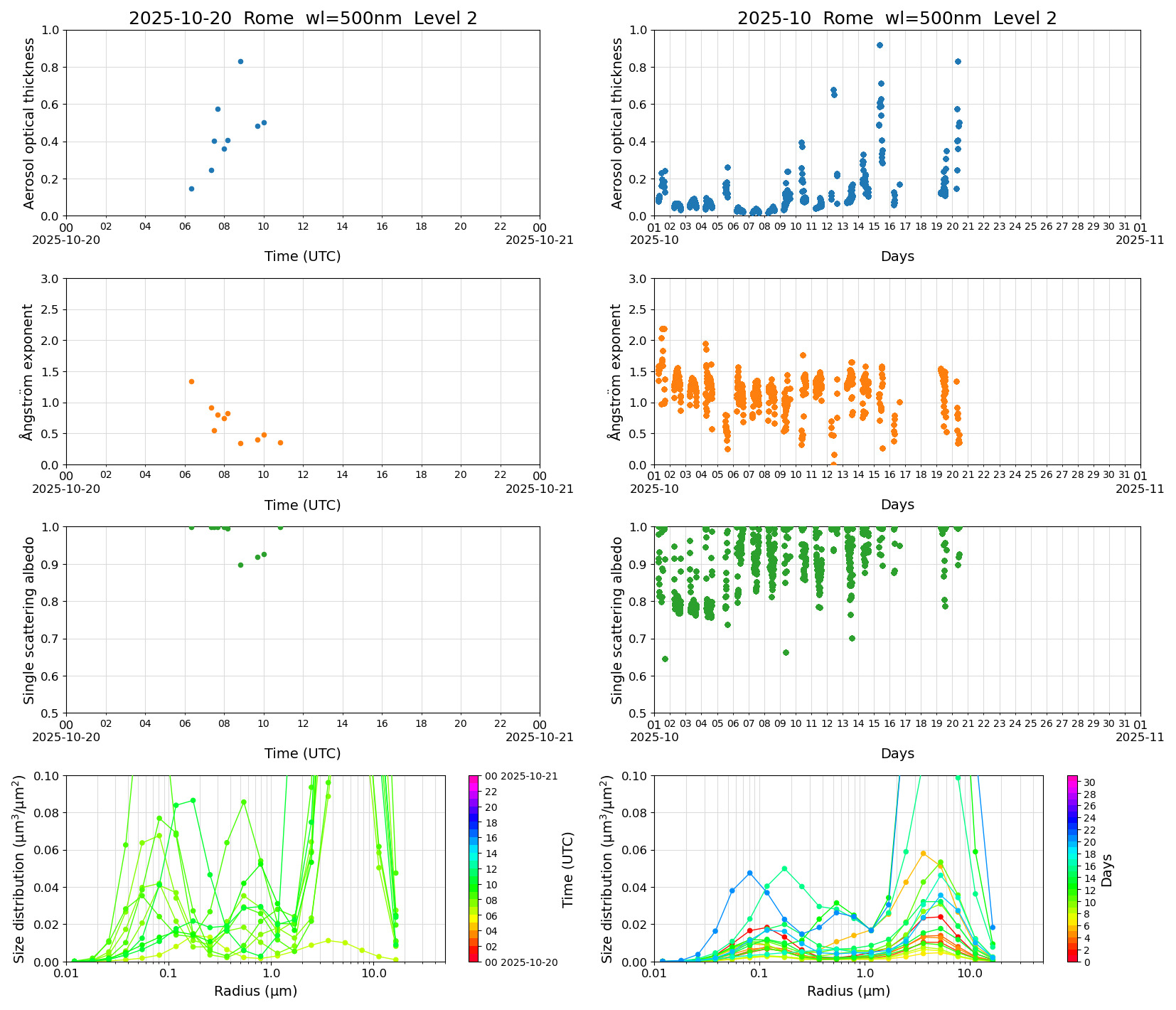Select the highest point in daily aerosol optical thickness plot

pos(240,62)
